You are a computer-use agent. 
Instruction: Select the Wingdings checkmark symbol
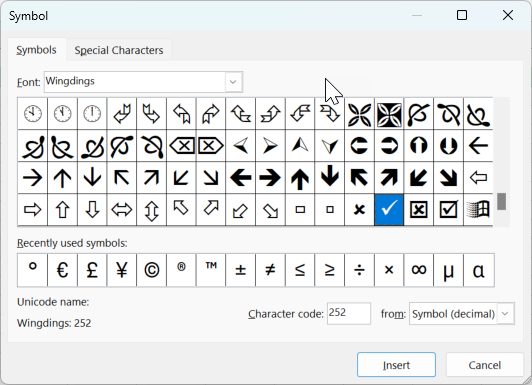389,210
